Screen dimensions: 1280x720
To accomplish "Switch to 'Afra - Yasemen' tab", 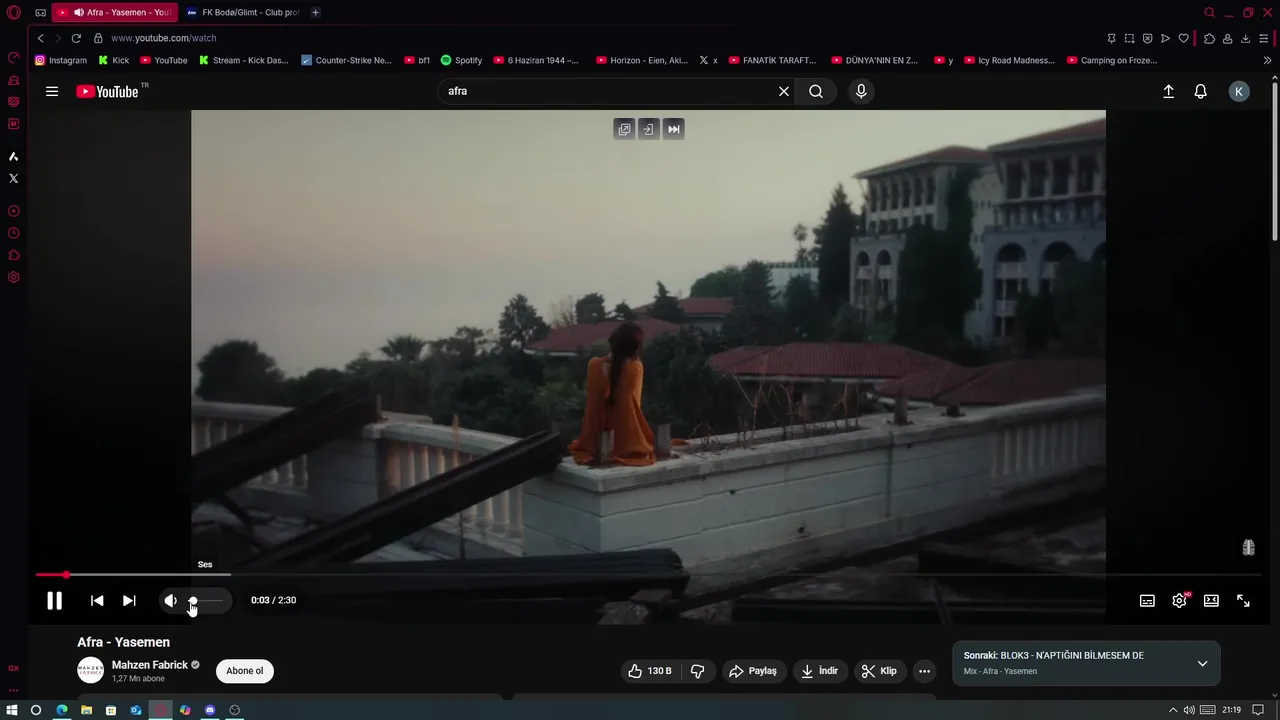I will pos(116,12).
